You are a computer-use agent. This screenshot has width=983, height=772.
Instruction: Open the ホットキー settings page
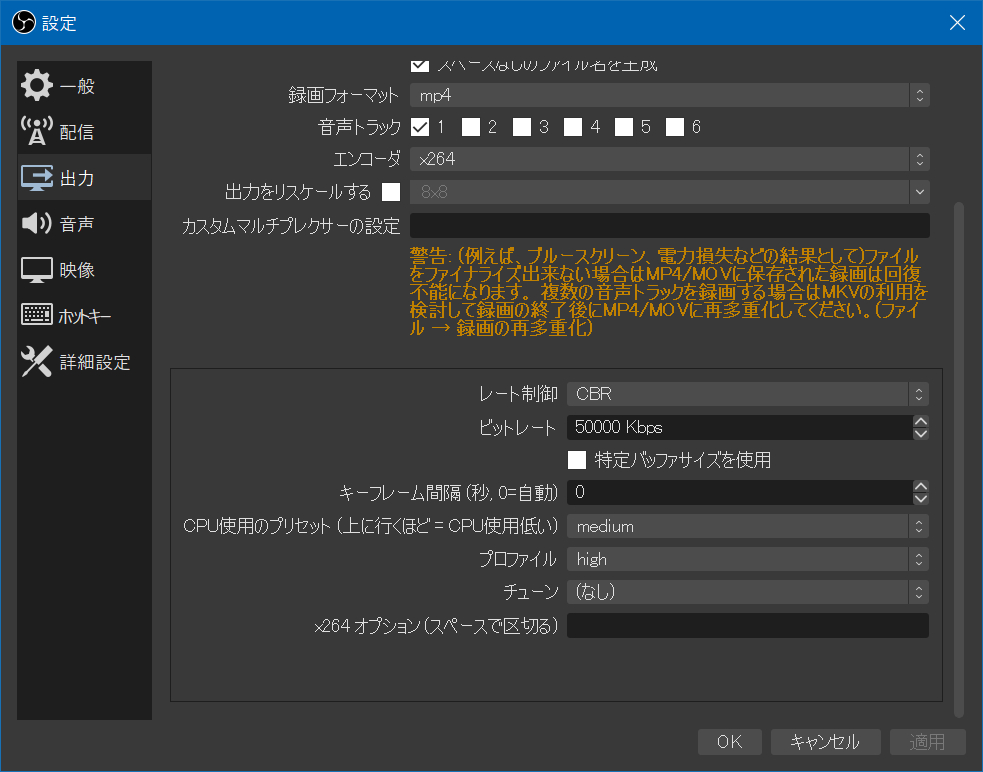[x=84, y=315]
